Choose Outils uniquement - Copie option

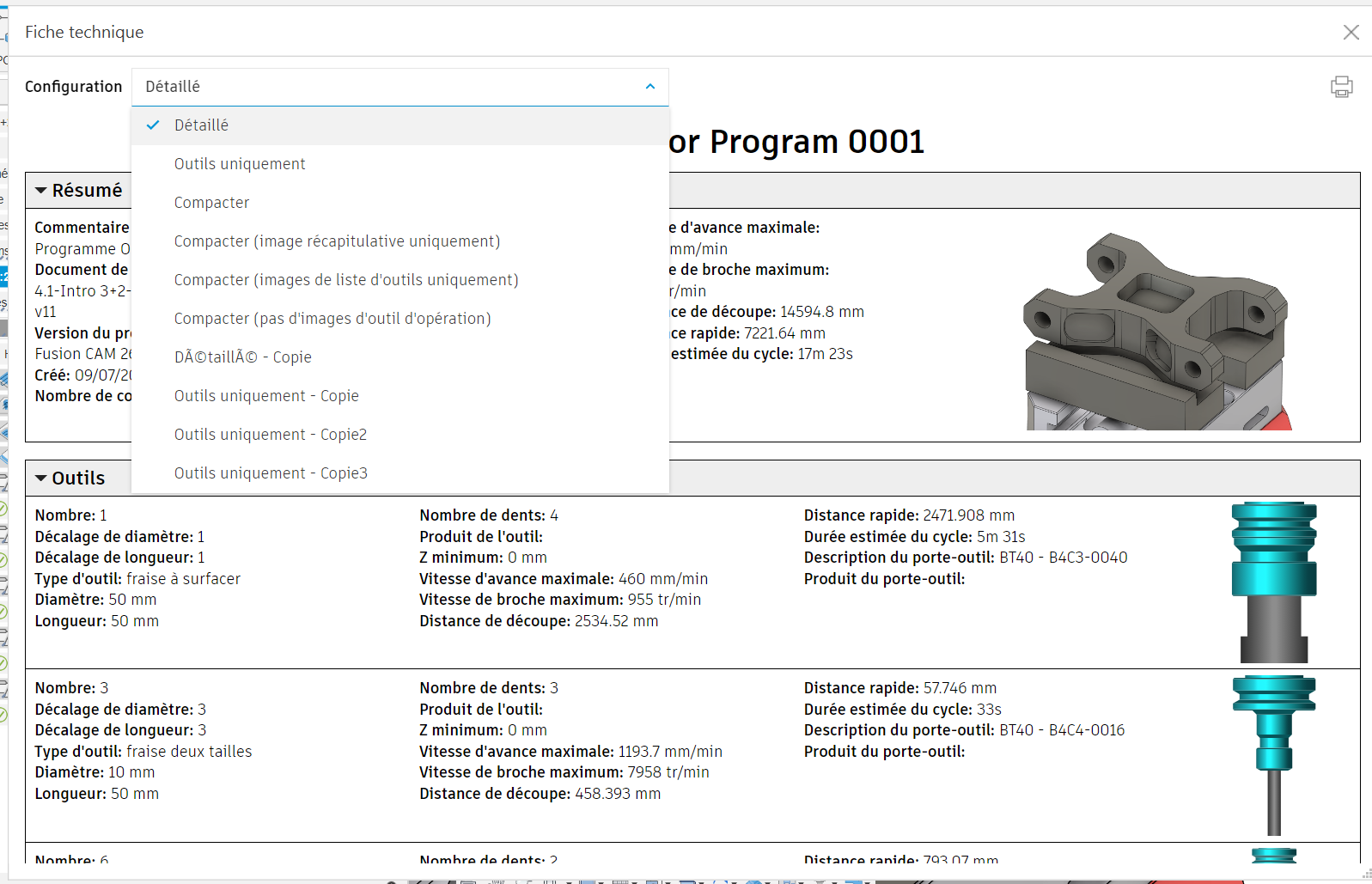click(x=266, y=396)
